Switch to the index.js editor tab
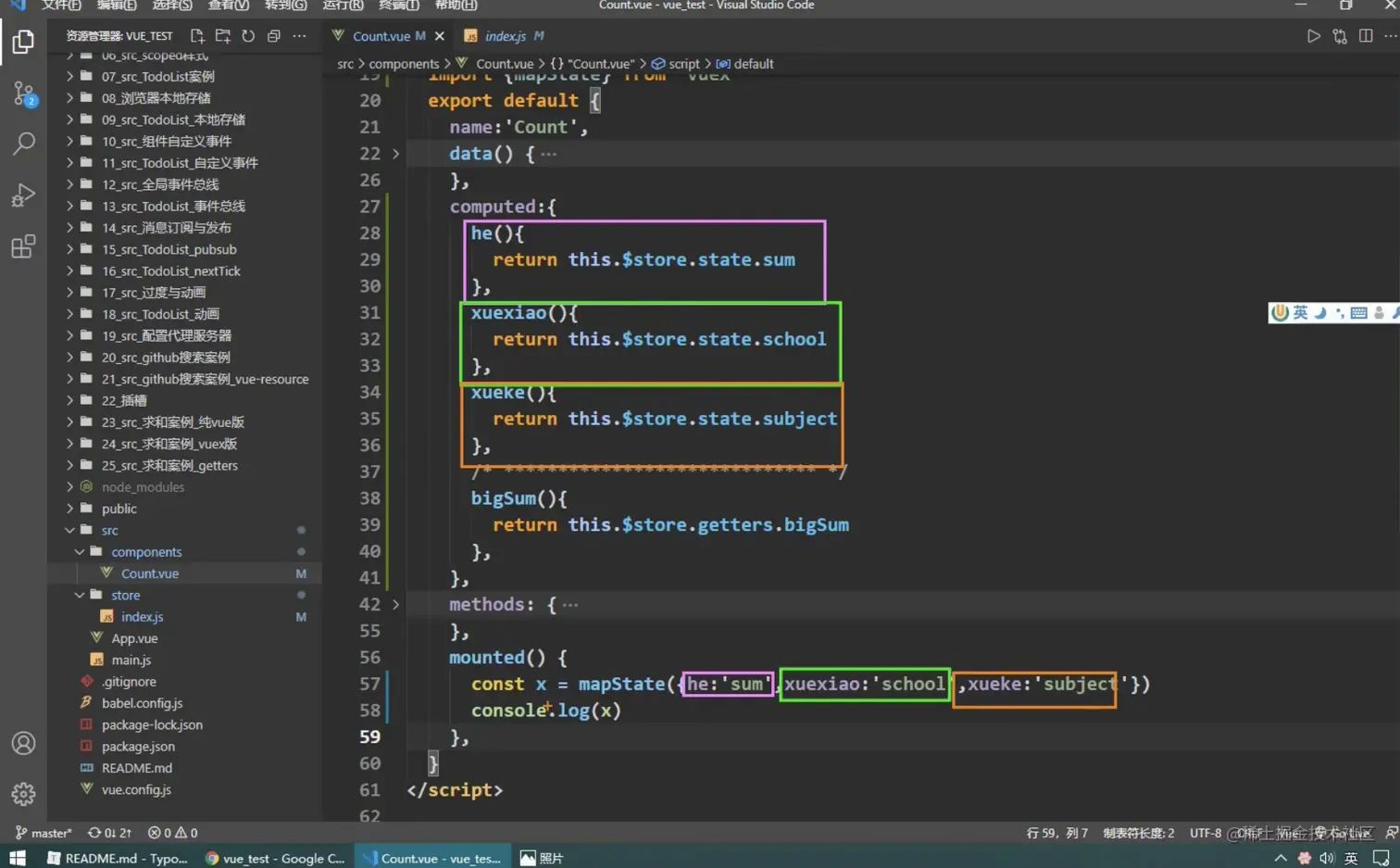This screenshot has width=1400, height=868. click(x=505, y=36)
